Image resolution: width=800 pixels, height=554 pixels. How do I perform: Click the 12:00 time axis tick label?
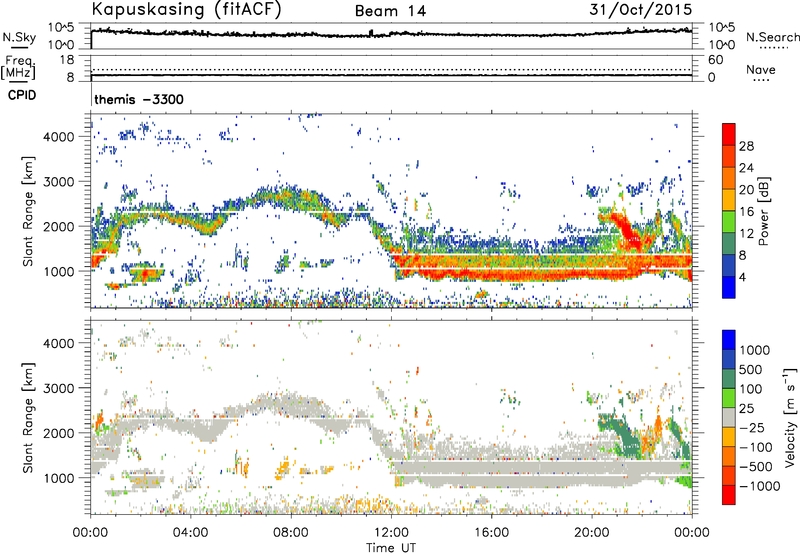click(x=391, y=533)
